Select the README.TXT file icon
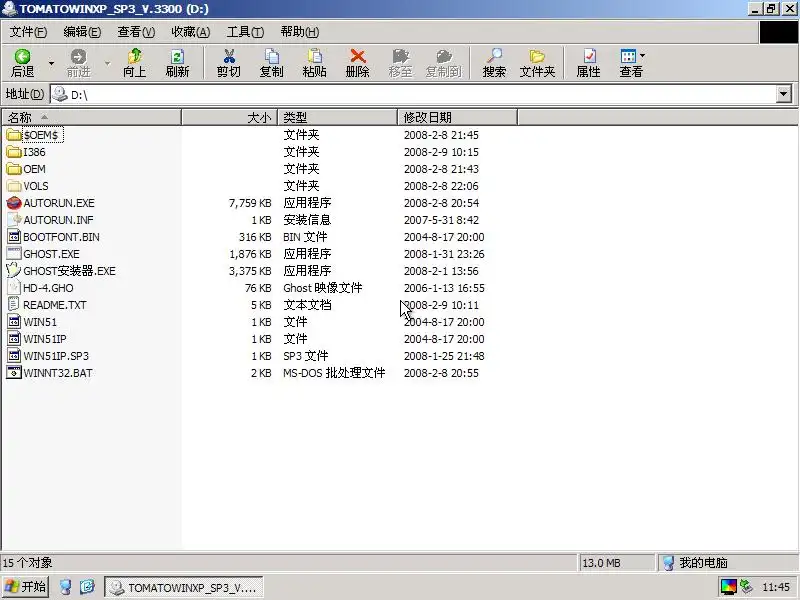Viewport: 800px width, 600px height. pos(14,305)
